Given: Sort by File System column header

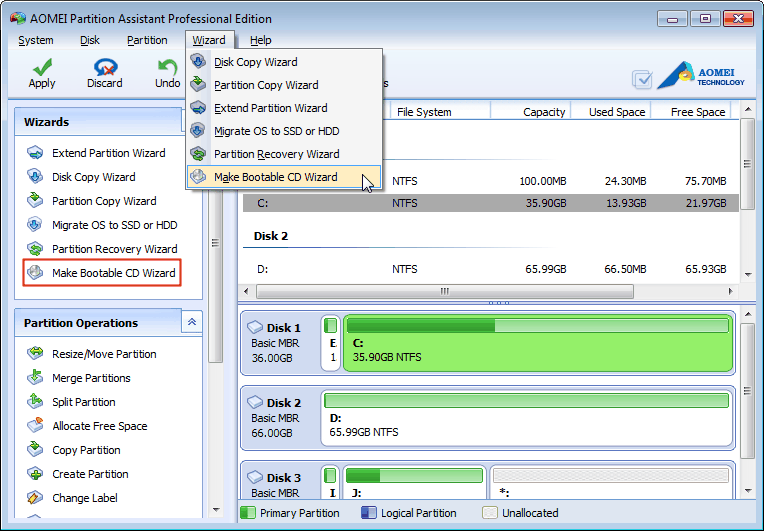Looking at the screenshot, I should [440, 112].
